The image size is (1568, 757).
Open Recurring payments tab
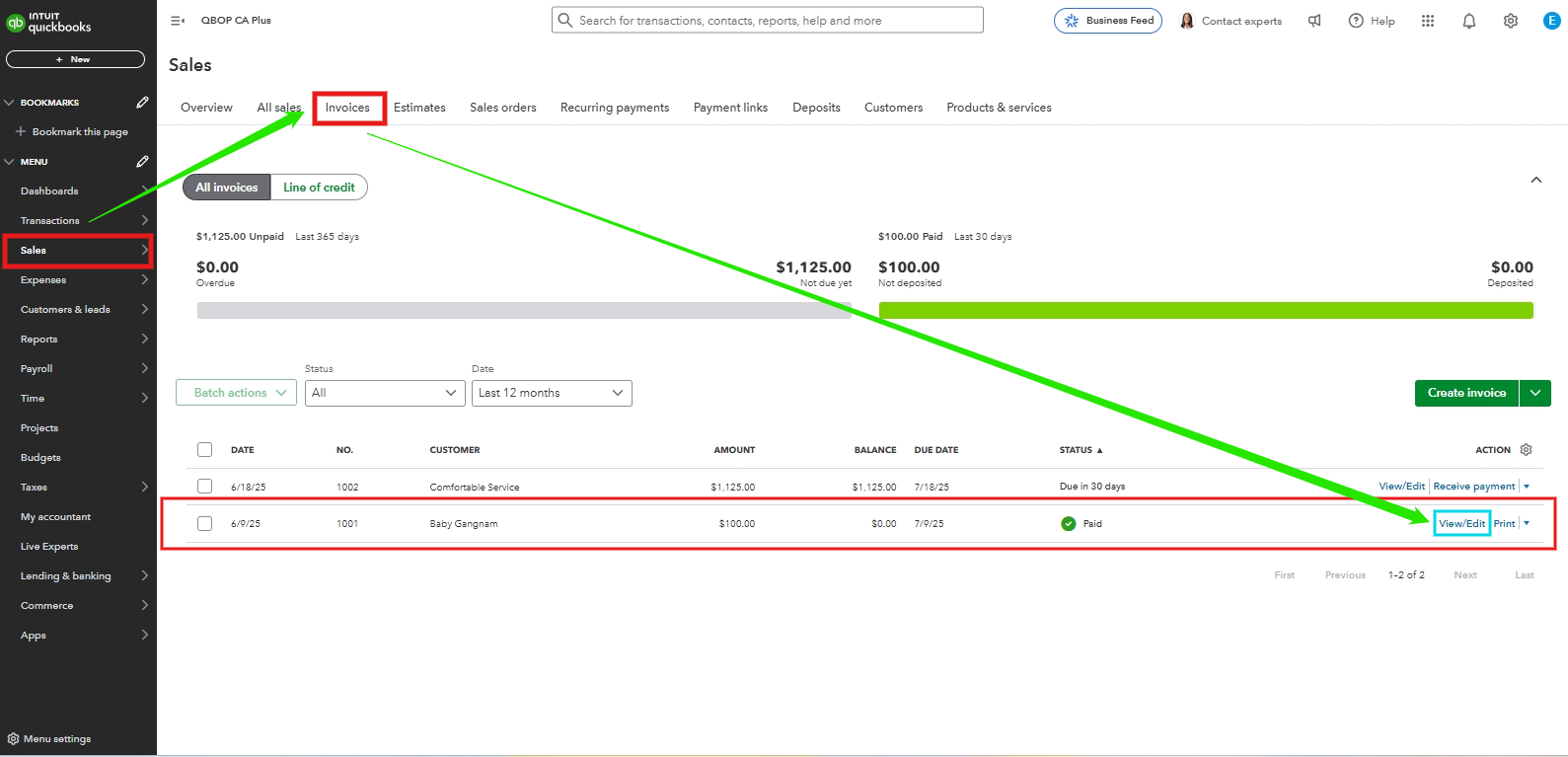tap(615, 108)
